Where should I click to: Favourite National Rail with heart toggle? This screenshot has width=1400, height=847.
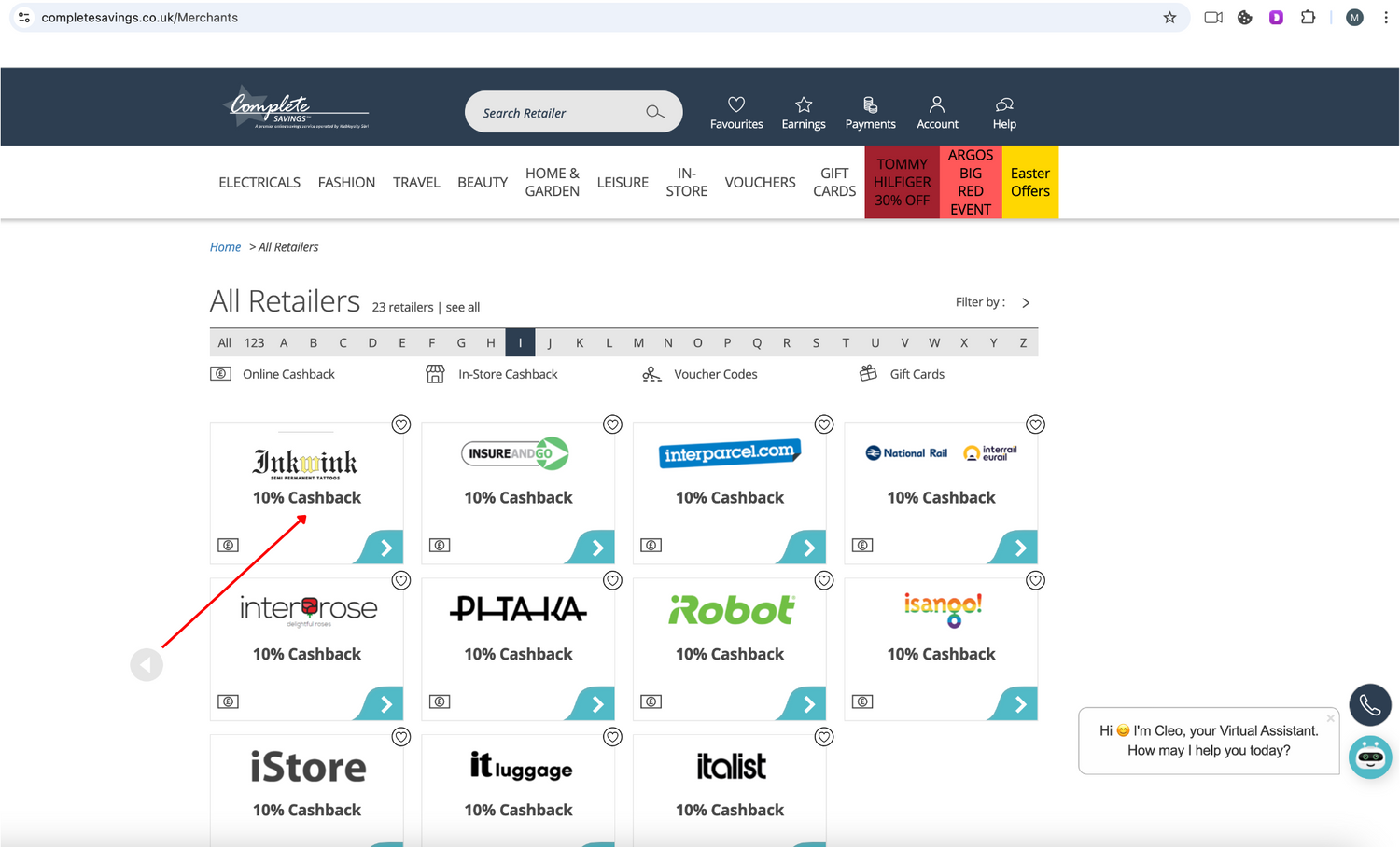click(1035, 424)
